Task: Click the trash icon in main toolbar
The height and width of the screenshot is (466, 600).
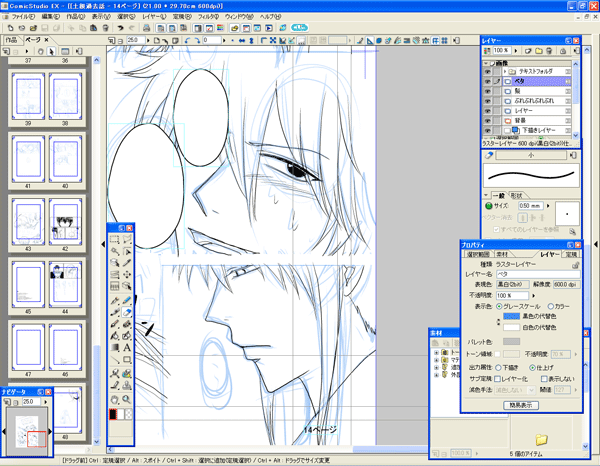Action: [x=106, y=28]
